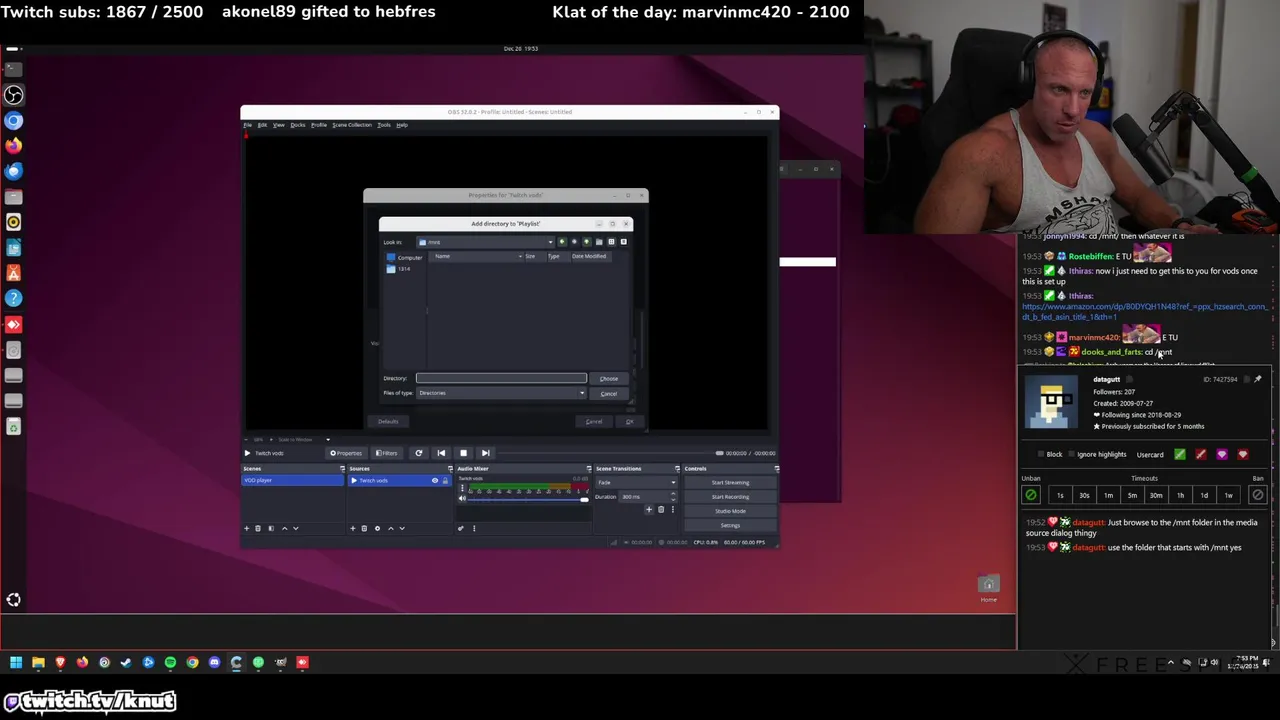1280x720 pixels.
Task: Open the OBS Tools menu
Action: point(384,125)
